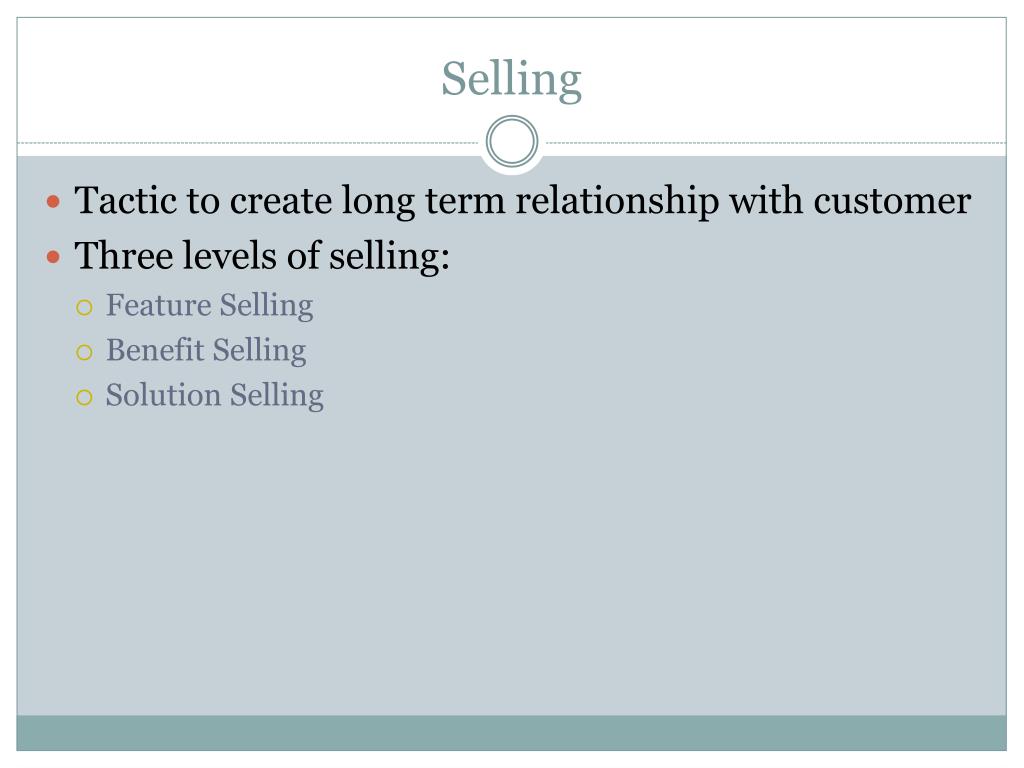Select the hollow yellow bullet beside Benefit Selling
The image size is (1024, 768).
point(84,353)
